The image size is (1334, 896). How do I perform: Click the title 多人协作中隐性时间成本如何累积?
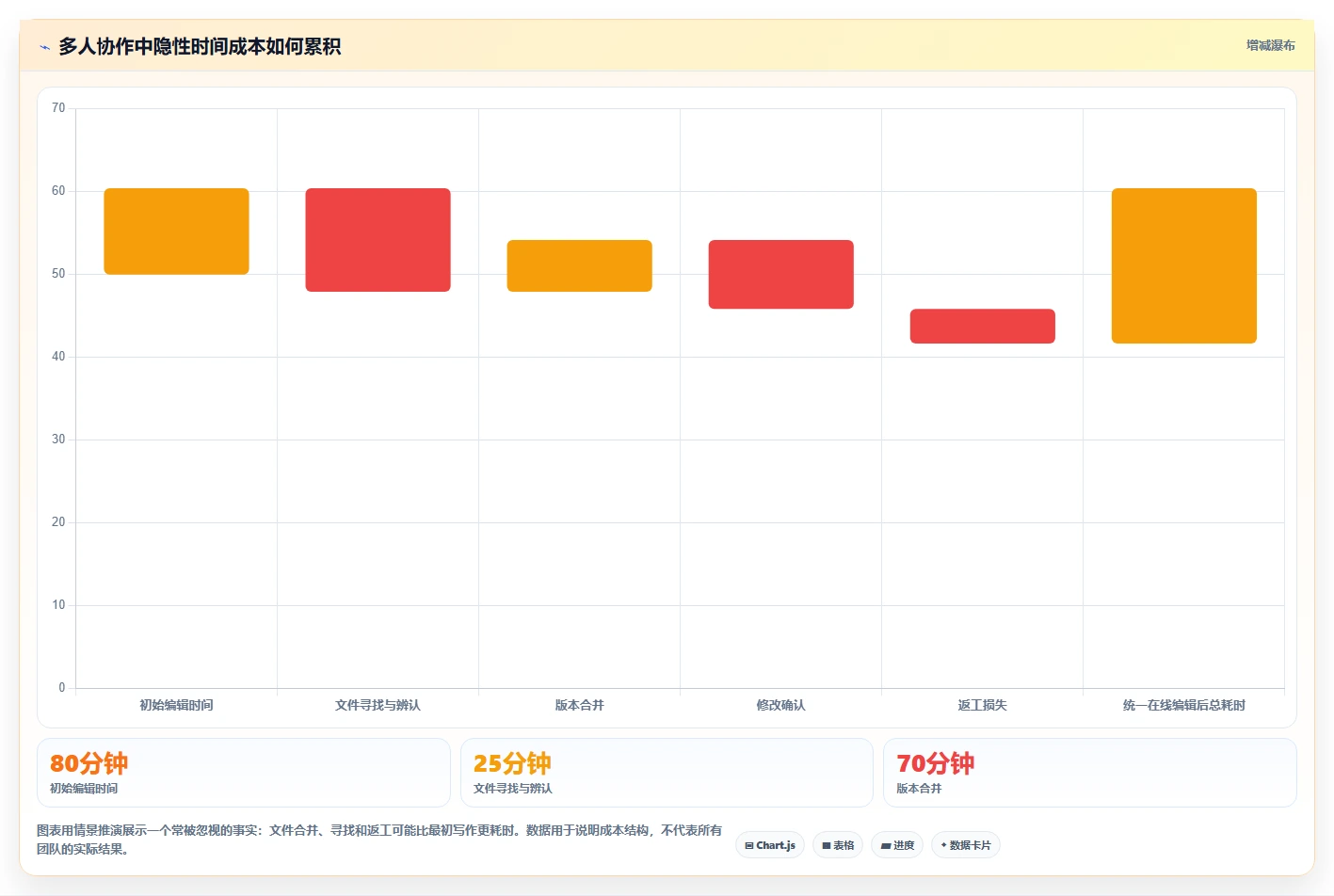pyautogui.click(x=200, y=47)
